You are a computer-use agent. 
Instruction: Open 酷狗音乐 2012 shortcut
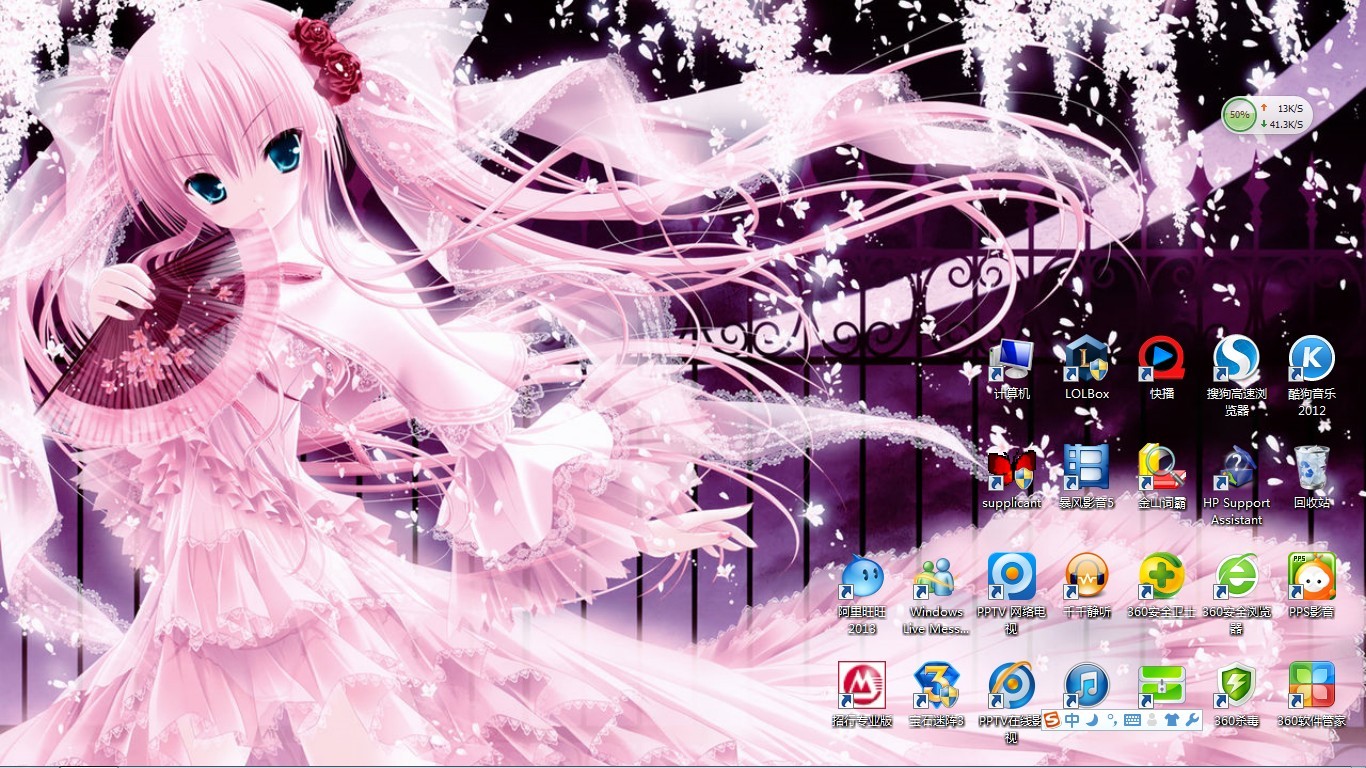pos(1311,377)
